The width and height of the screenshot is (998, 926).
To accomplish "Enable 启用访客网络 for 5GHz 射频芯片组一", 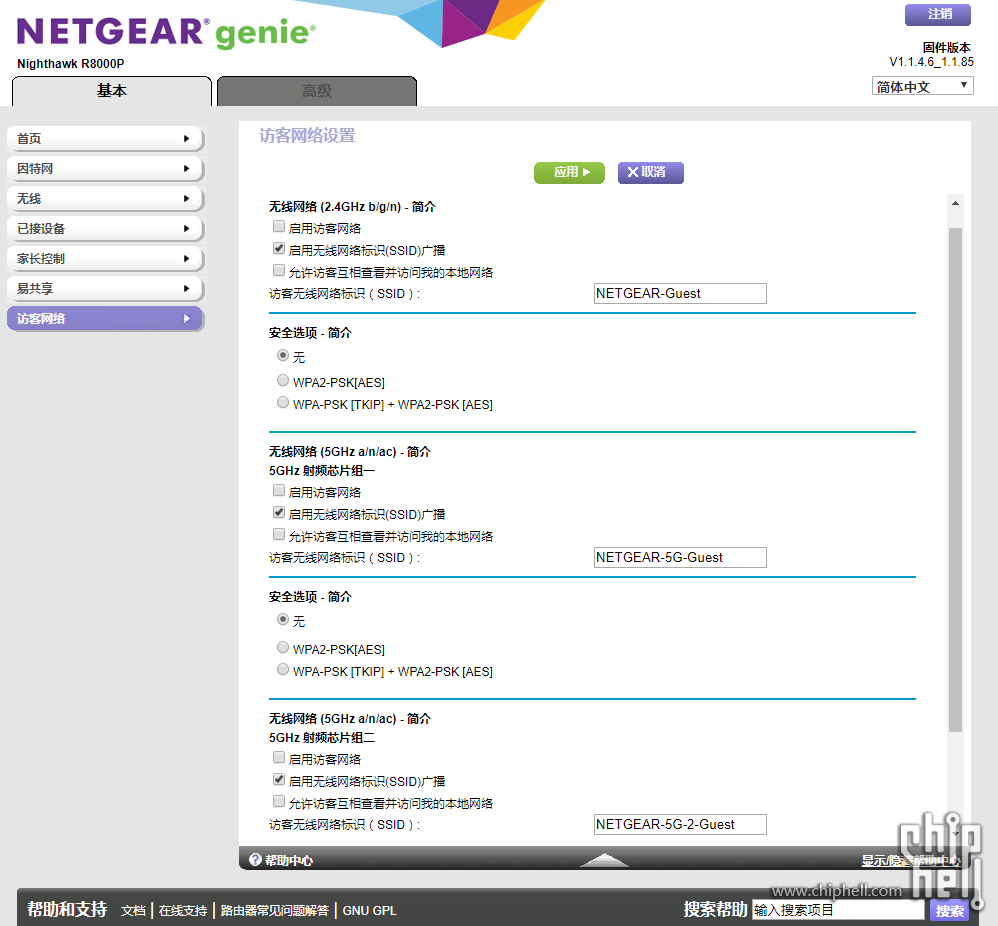I will coord(279,491).
